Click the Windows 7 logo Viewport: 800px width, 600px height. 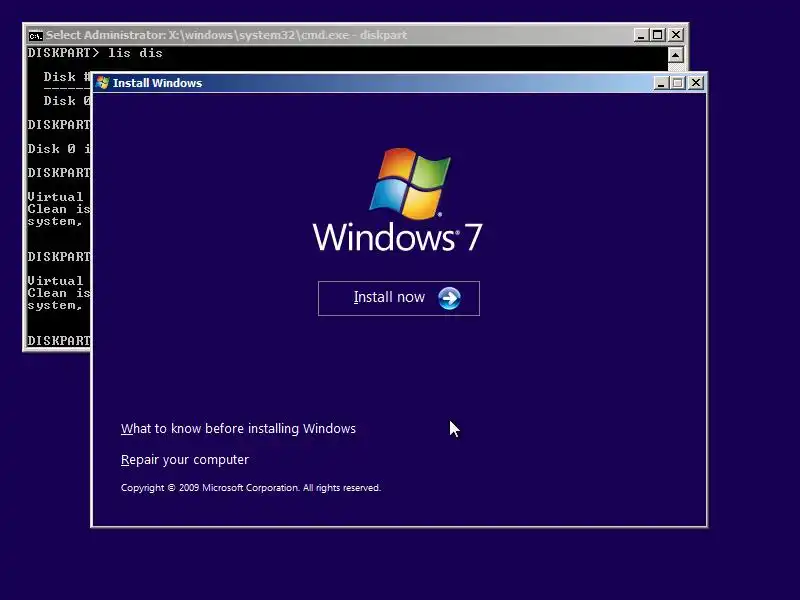pos(398,200)
